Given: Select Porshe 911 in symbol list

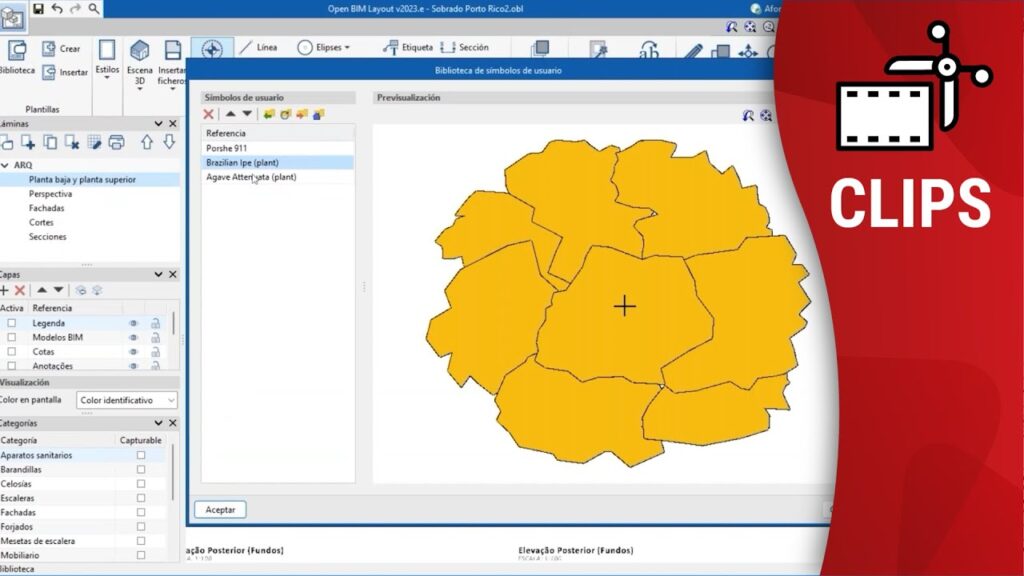Looking at the screenshot, I should click(226, 148).
